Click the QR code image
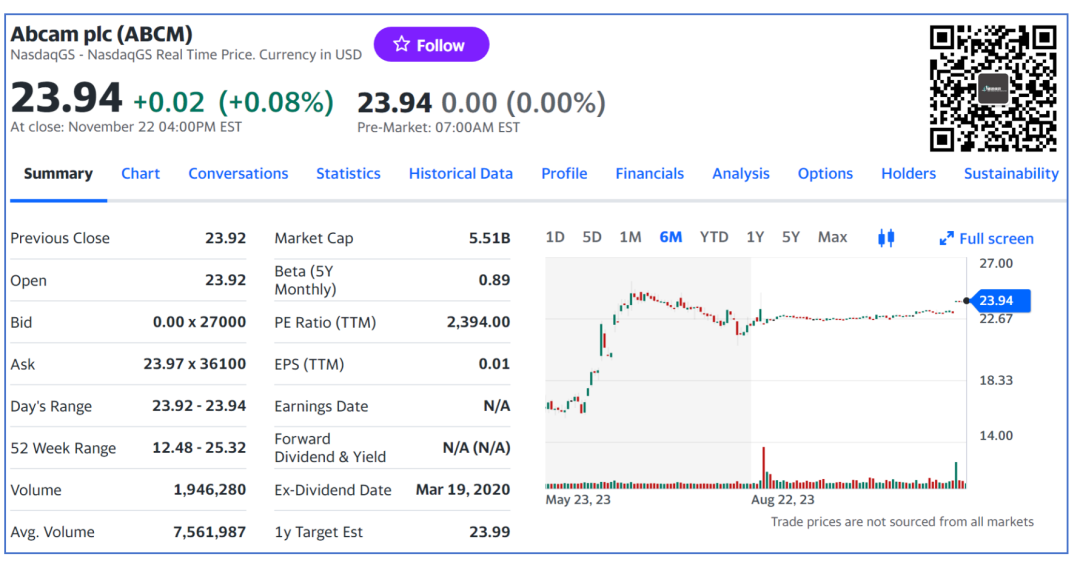 click(992, 89)
